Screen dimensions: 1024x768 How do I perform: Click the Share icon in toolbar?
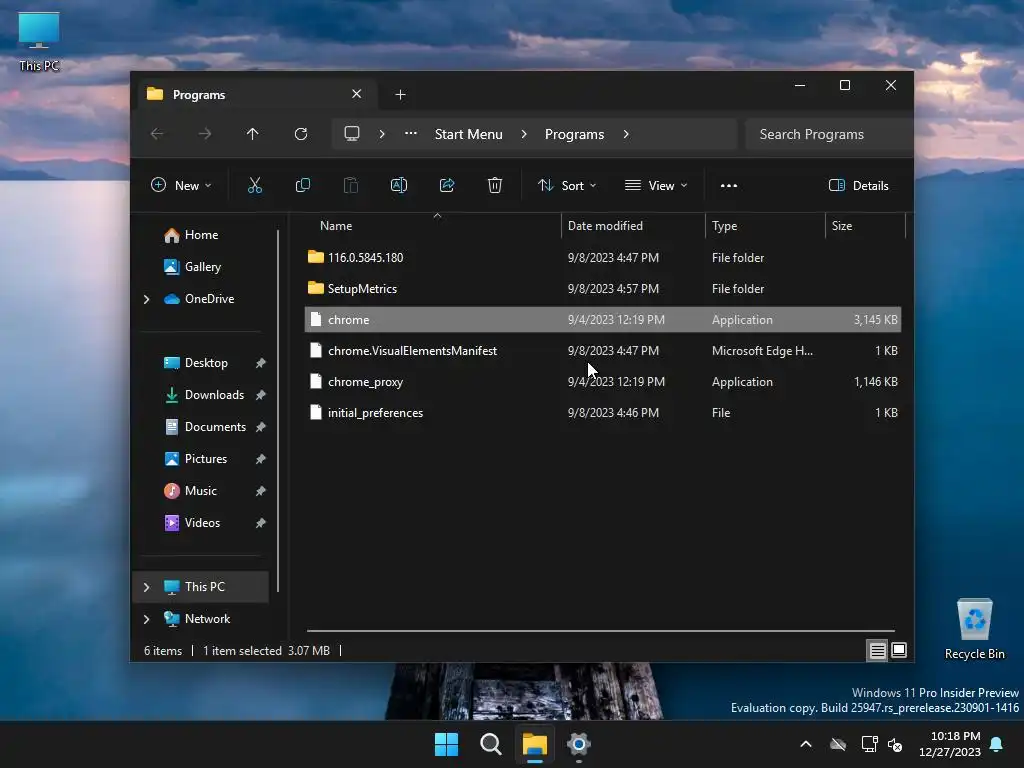point(447,185)
